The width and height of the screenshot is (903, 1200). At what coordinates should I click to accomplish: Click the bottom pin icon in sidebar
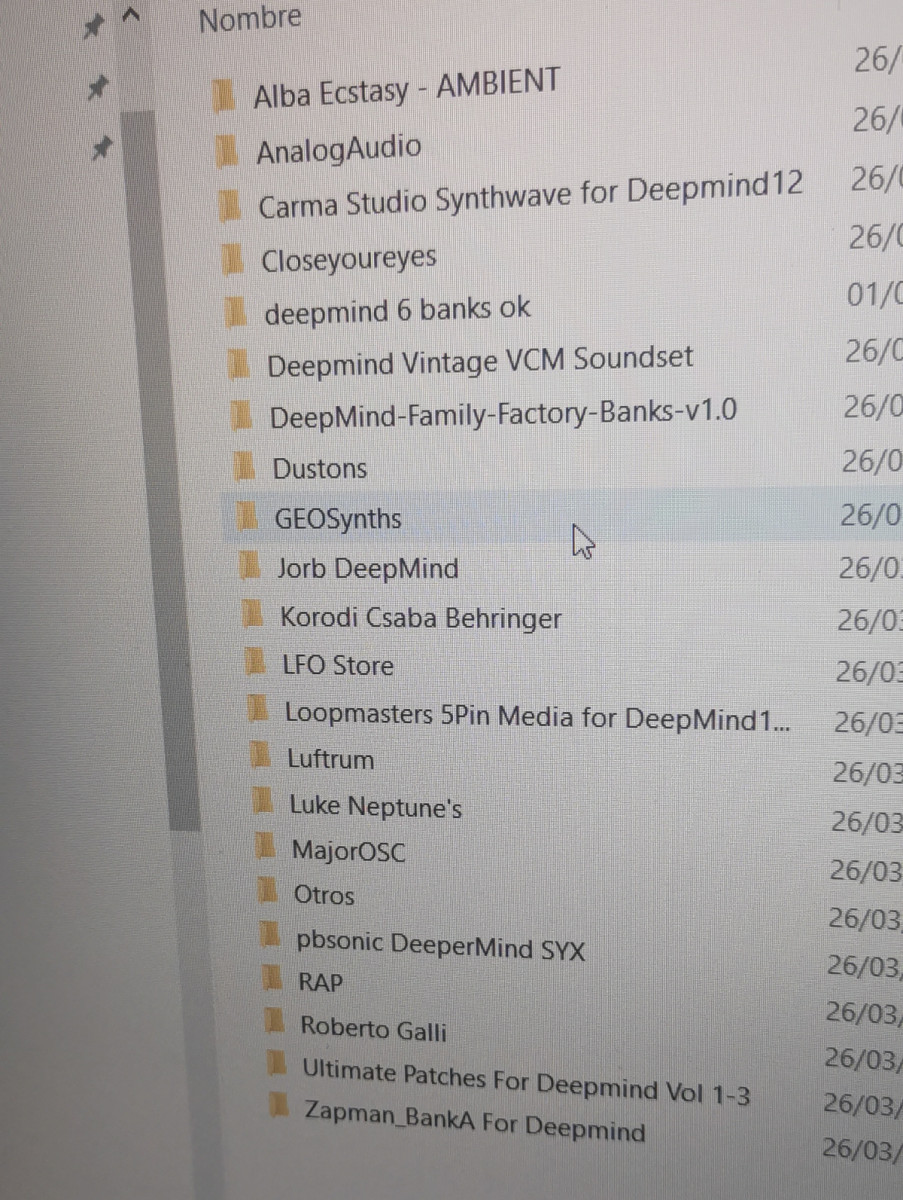[102, 149]
